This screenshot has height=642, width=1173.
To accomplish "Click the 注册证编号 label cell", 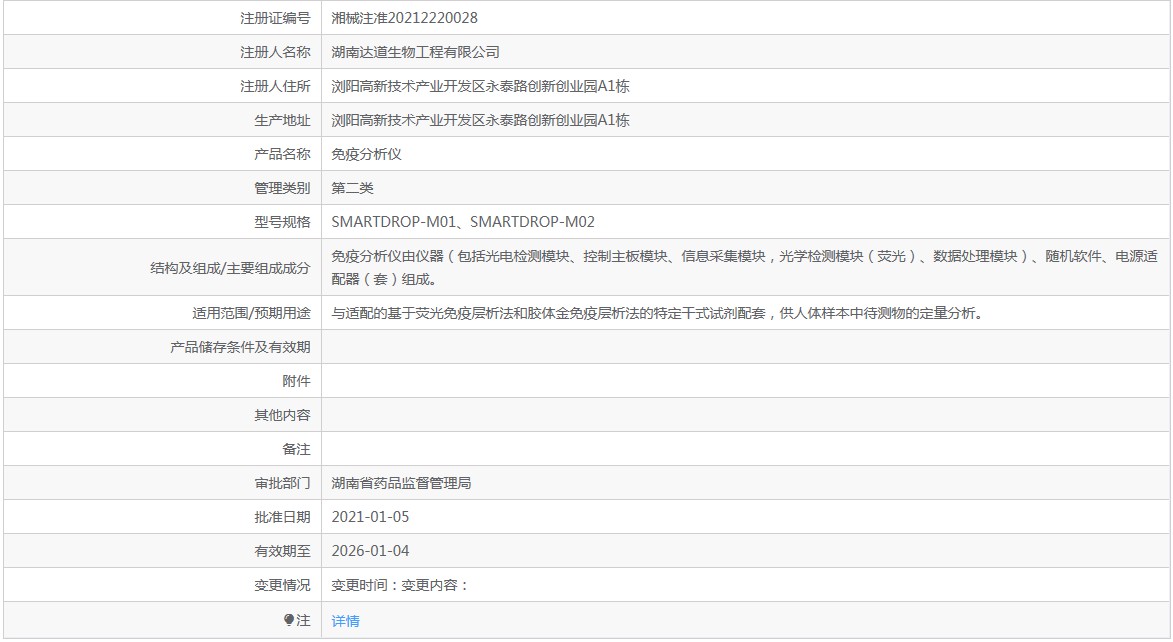I will [275, 18].
